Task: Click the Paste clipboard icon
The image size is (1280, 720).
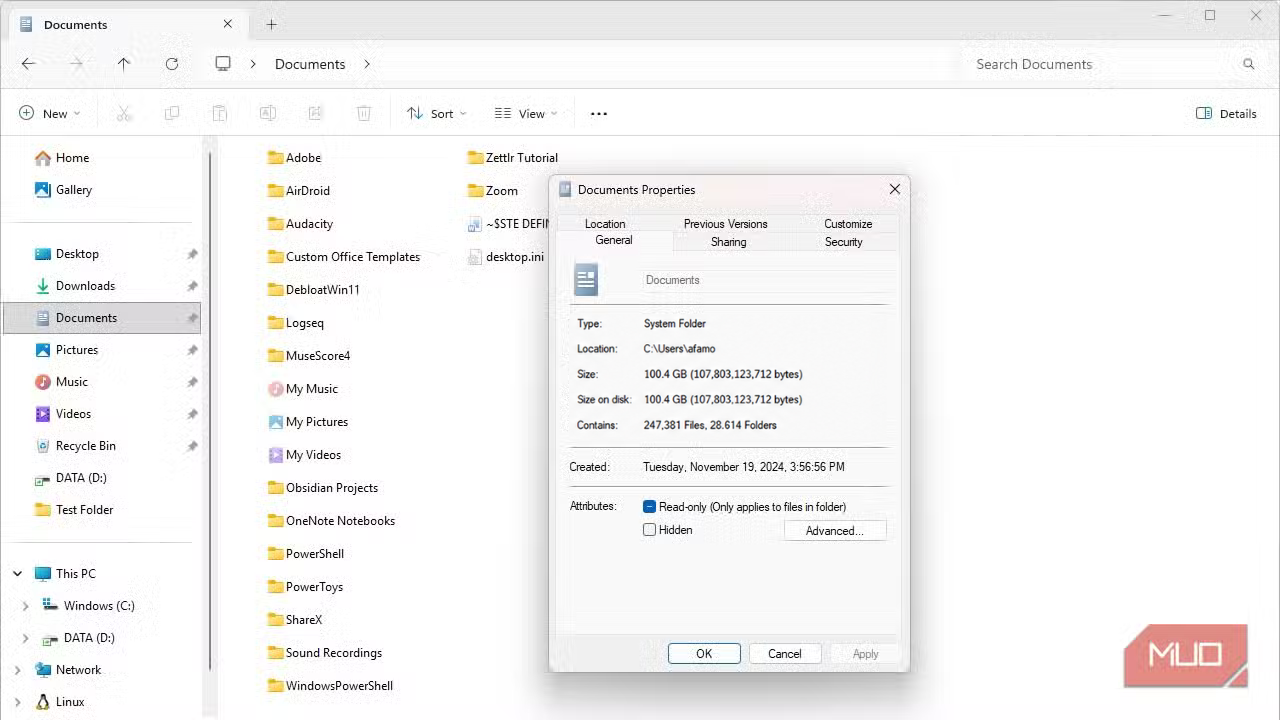Action: 220,114
